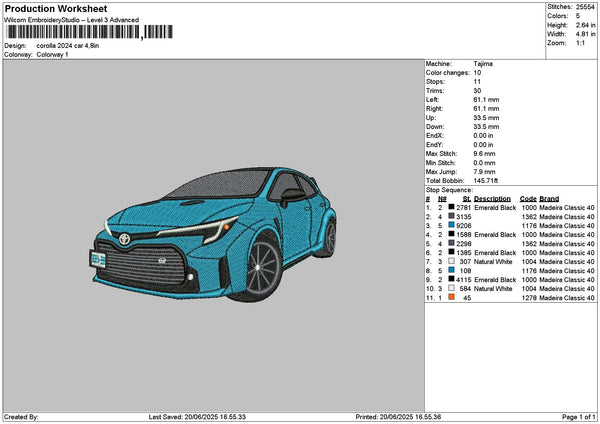Click stitch count '108' in row 8

[465, 271]
